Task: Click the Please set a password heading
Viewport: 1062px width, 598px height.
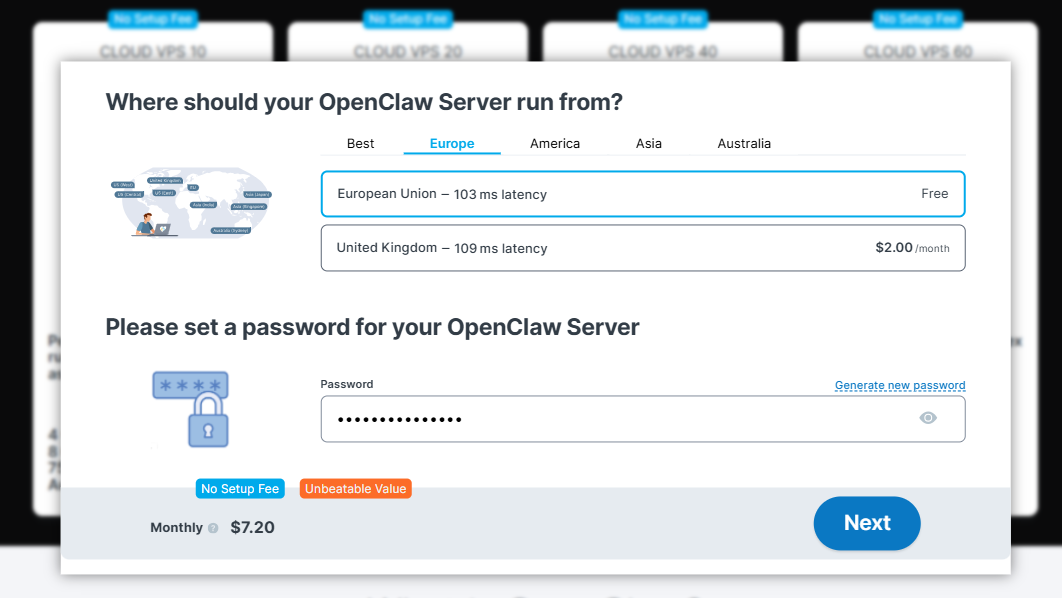Action: point(372,327)
